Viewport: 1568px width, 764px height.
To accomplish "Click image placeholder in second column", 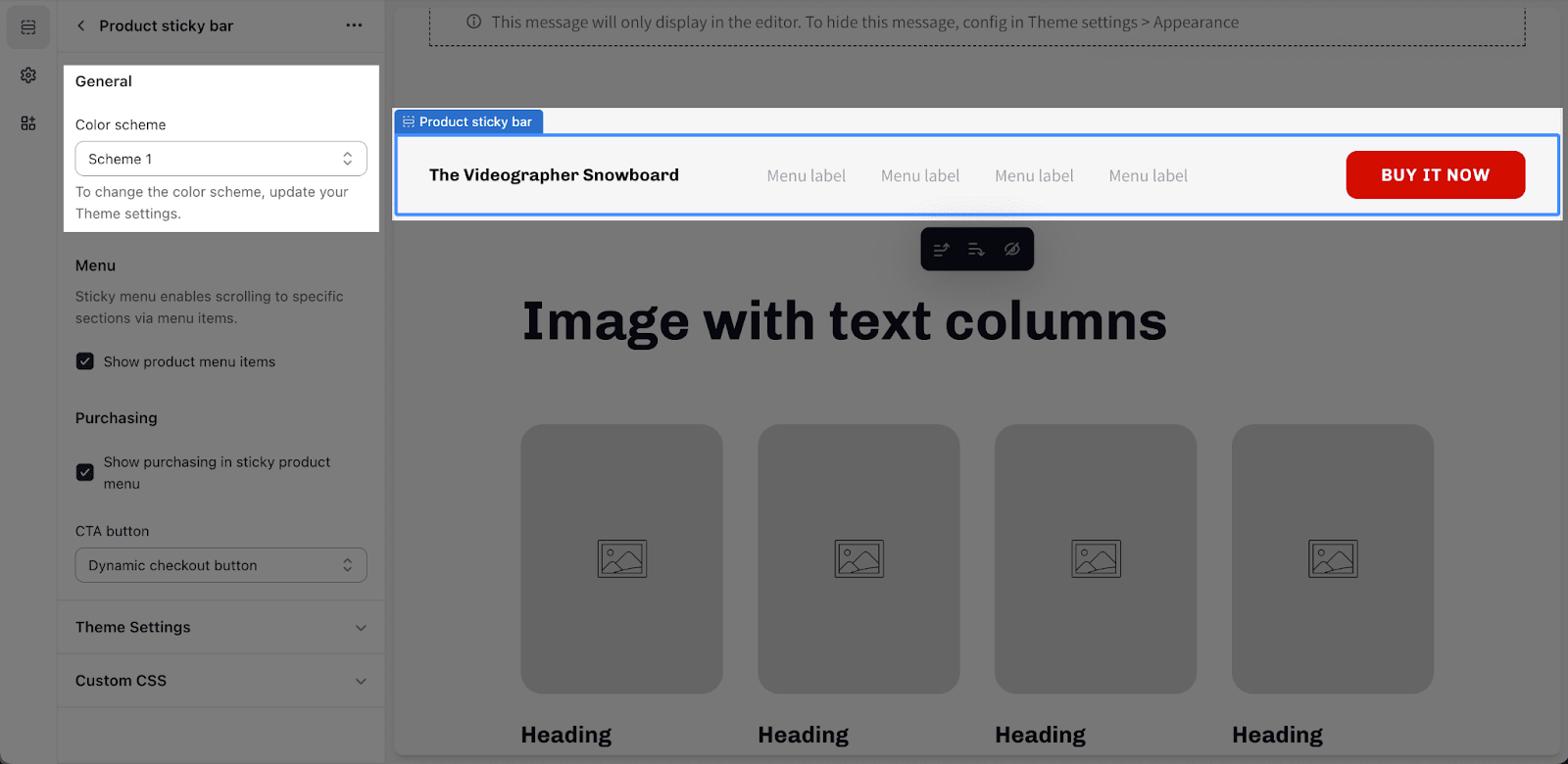I will coord(859,558).
